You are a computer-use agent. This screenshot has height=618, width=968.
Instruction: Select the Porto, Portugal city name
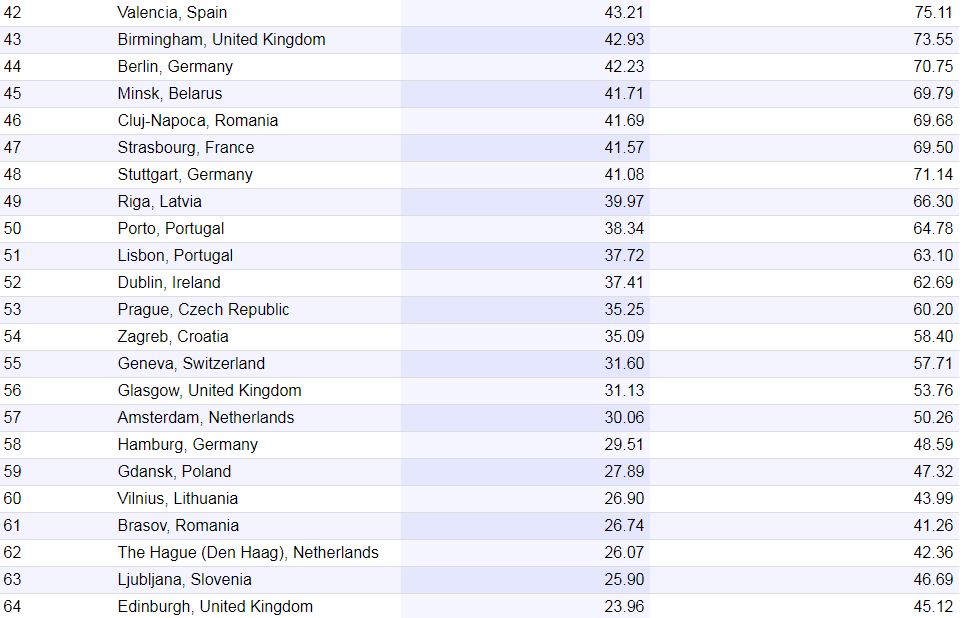point(171,229)
